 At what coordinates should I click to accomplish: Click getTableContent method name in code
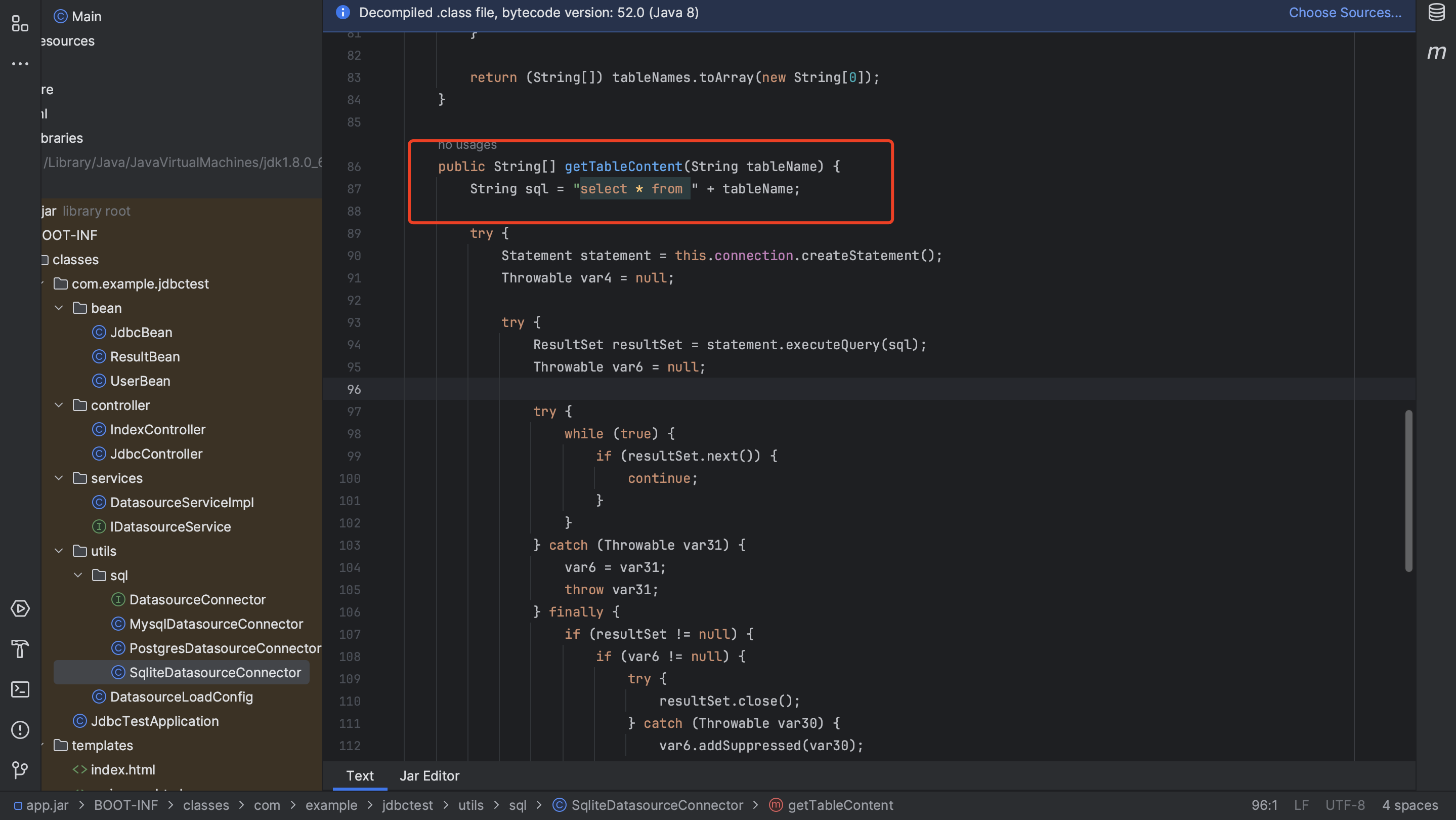pos(623,166)
